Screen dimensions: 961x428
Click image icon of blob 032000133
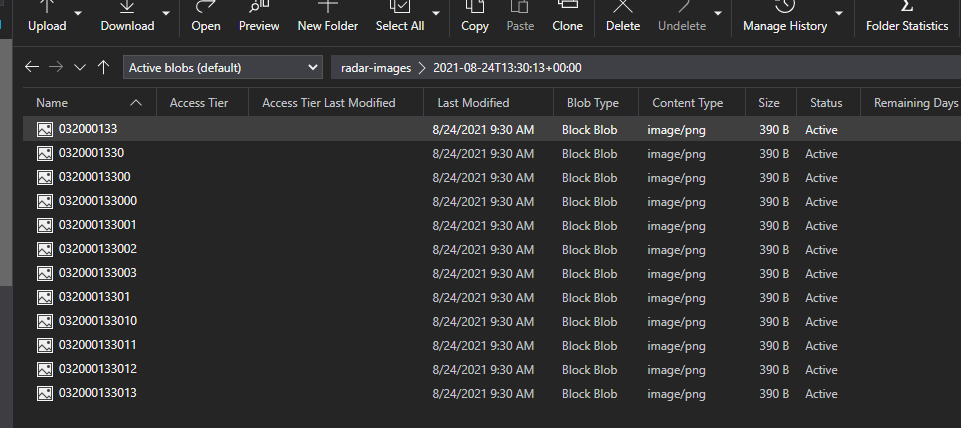(45, 129)
